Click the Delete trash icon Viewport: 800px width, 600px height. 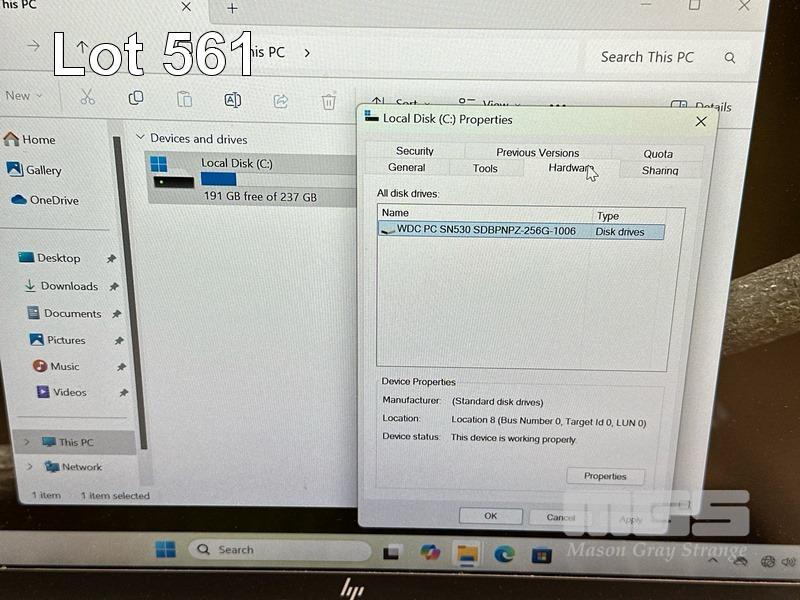point(328,101)
